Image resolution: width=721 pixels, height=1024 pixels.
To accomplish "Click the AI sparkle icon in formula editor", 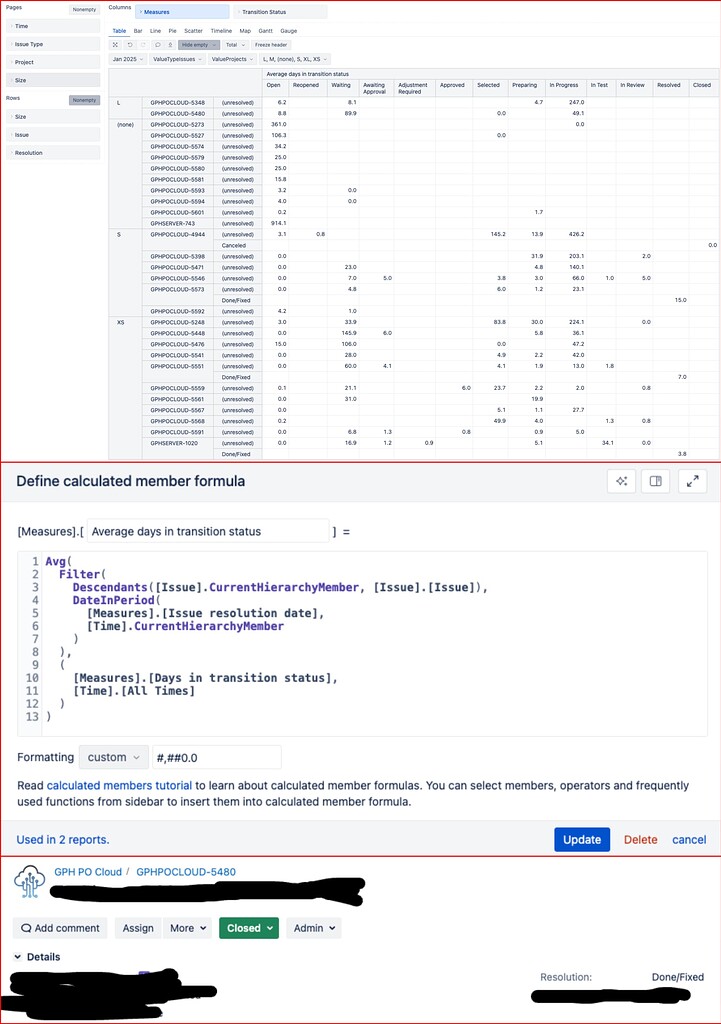I will tap(621, 481).
